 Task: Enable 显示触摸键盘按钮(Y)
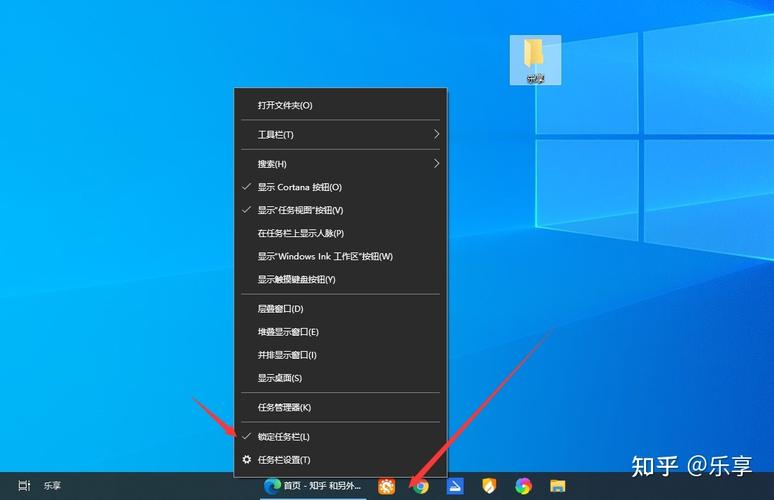(340, 279)
